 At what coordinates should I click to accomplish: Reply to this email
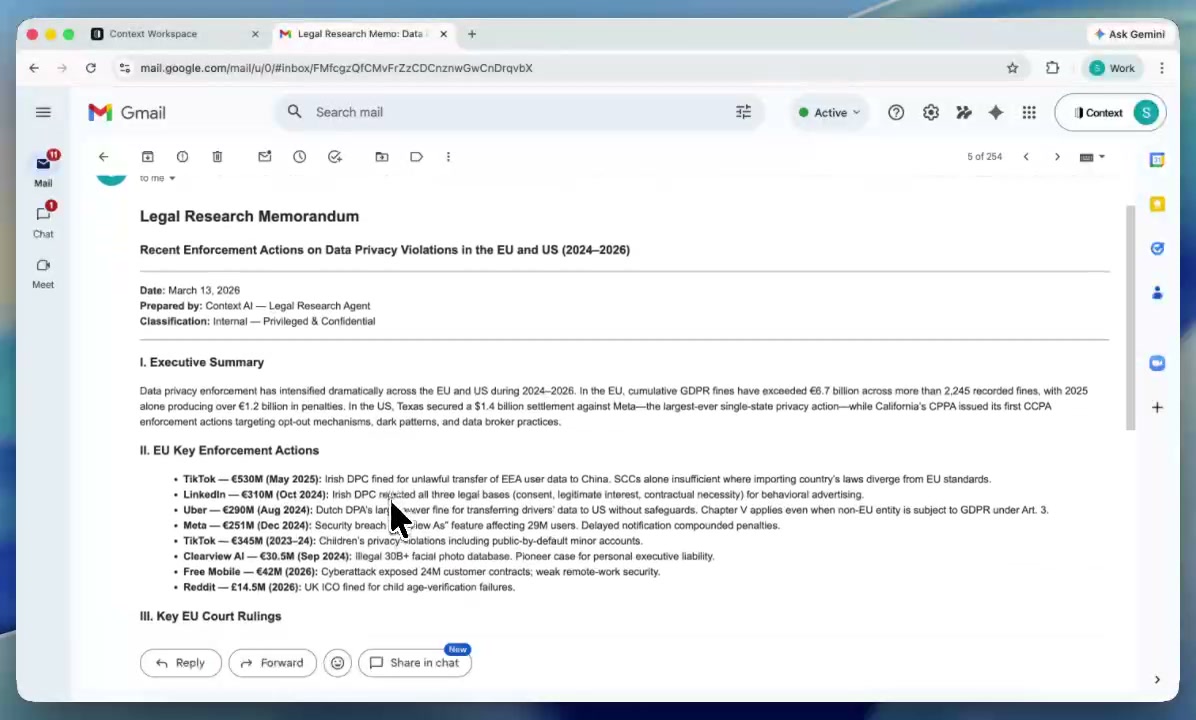[181, 663]
